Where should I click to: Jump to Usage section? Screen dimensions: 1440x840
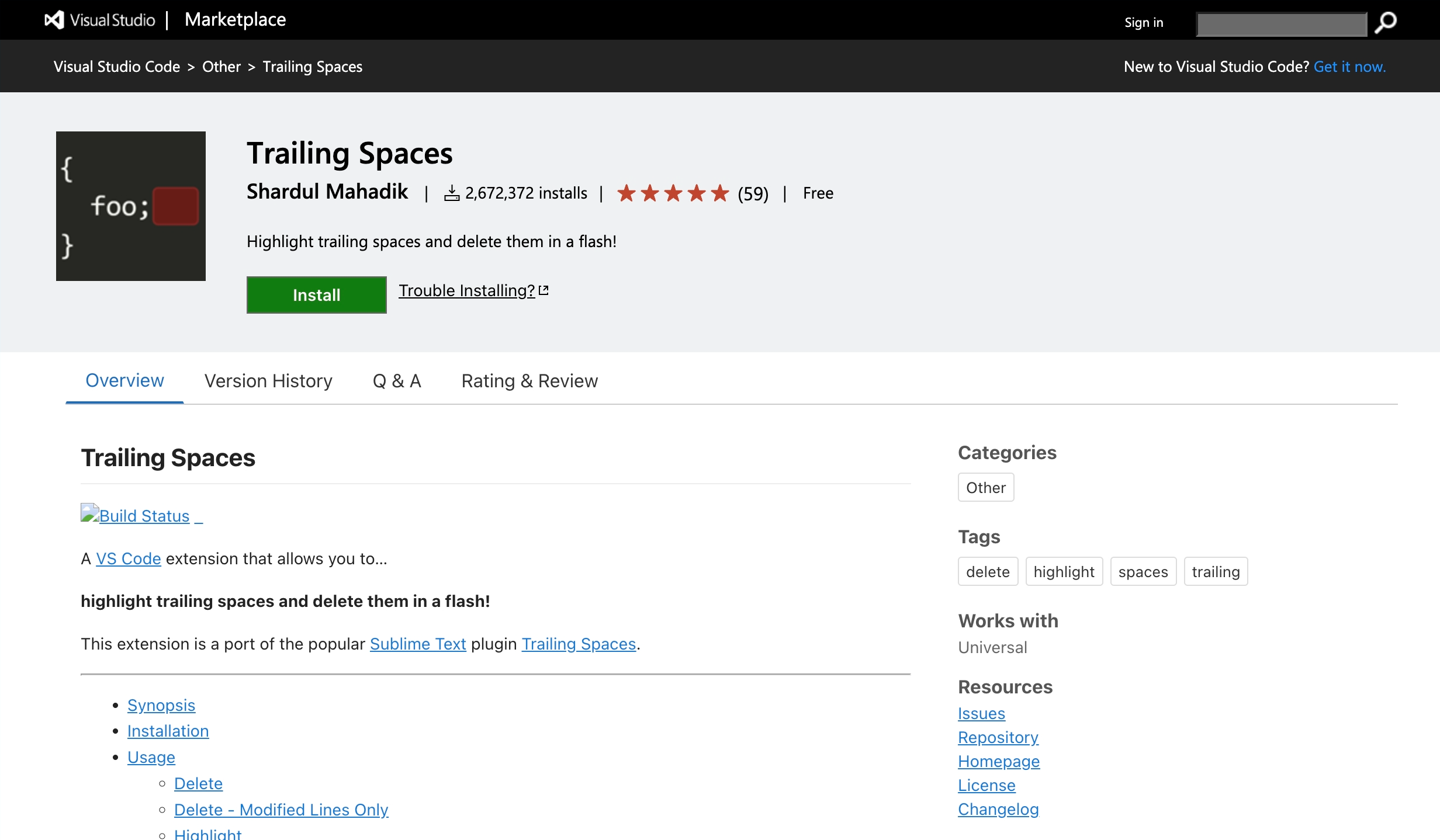[x=151, y=757]
